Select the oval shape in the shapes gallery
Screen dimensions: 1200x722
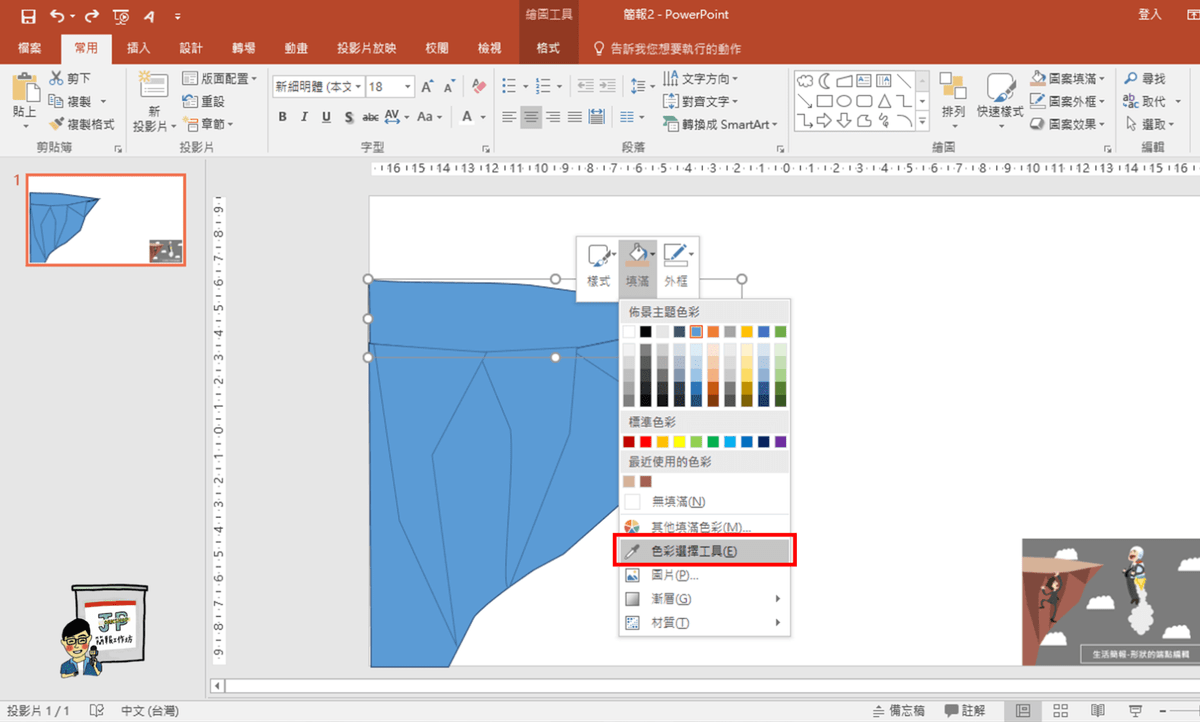(x=845, y=101)
